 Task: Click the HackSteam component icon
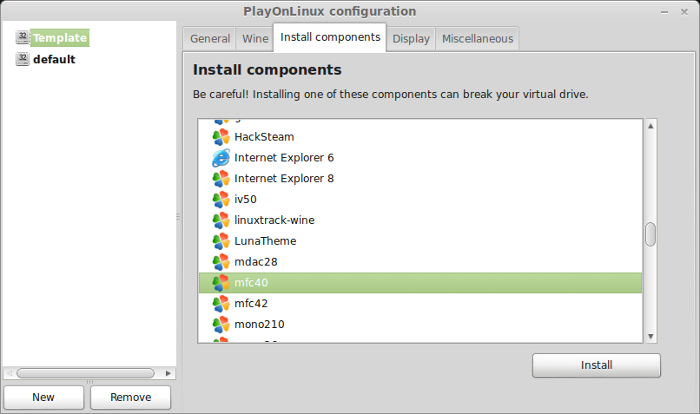click(x=221, y=137)
